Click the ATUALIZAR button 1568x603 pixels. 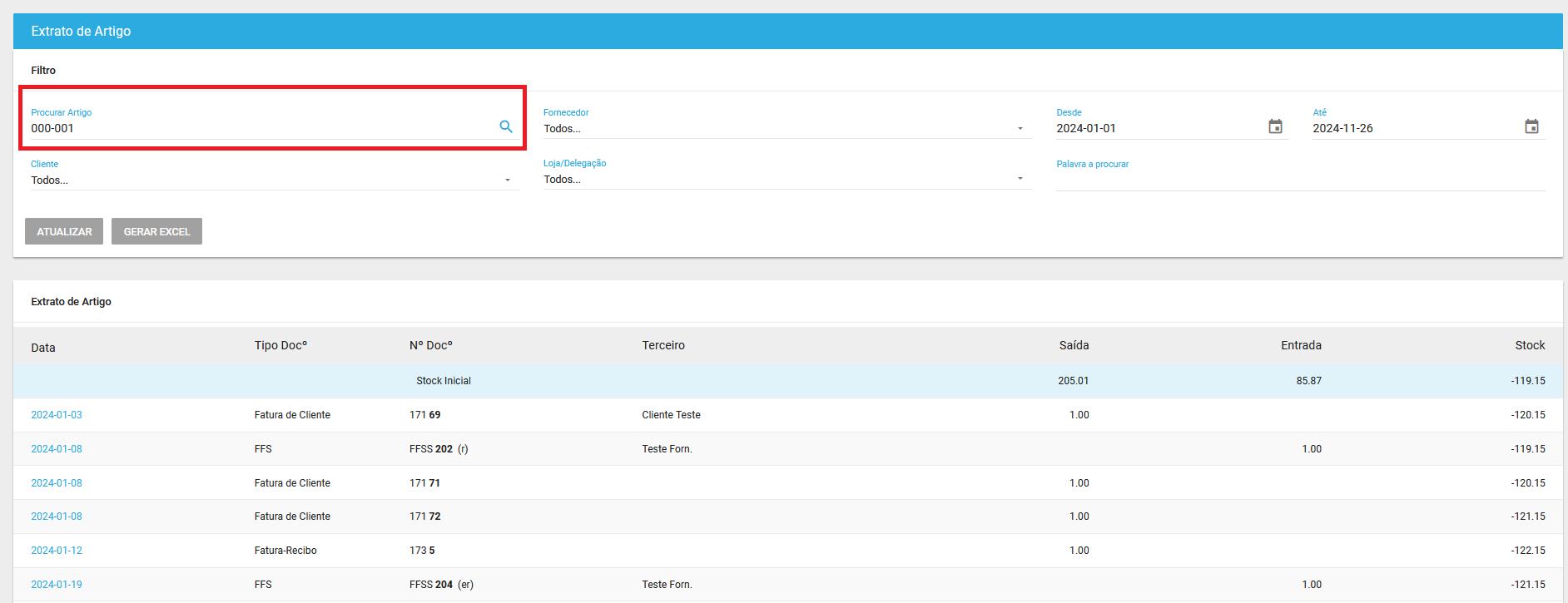64,231
